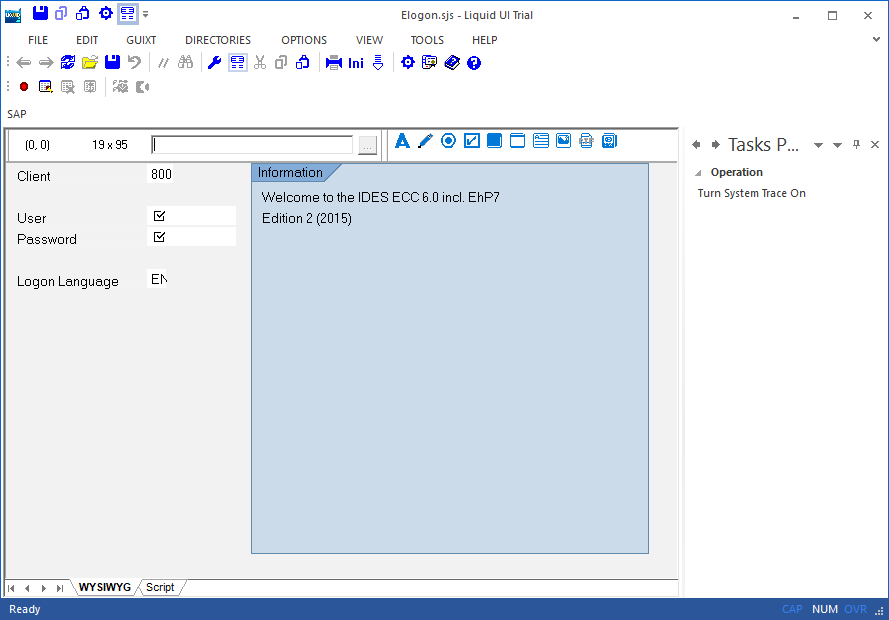
Task: Click the Undo toolbar icon
Action: [x=134, y=63]
